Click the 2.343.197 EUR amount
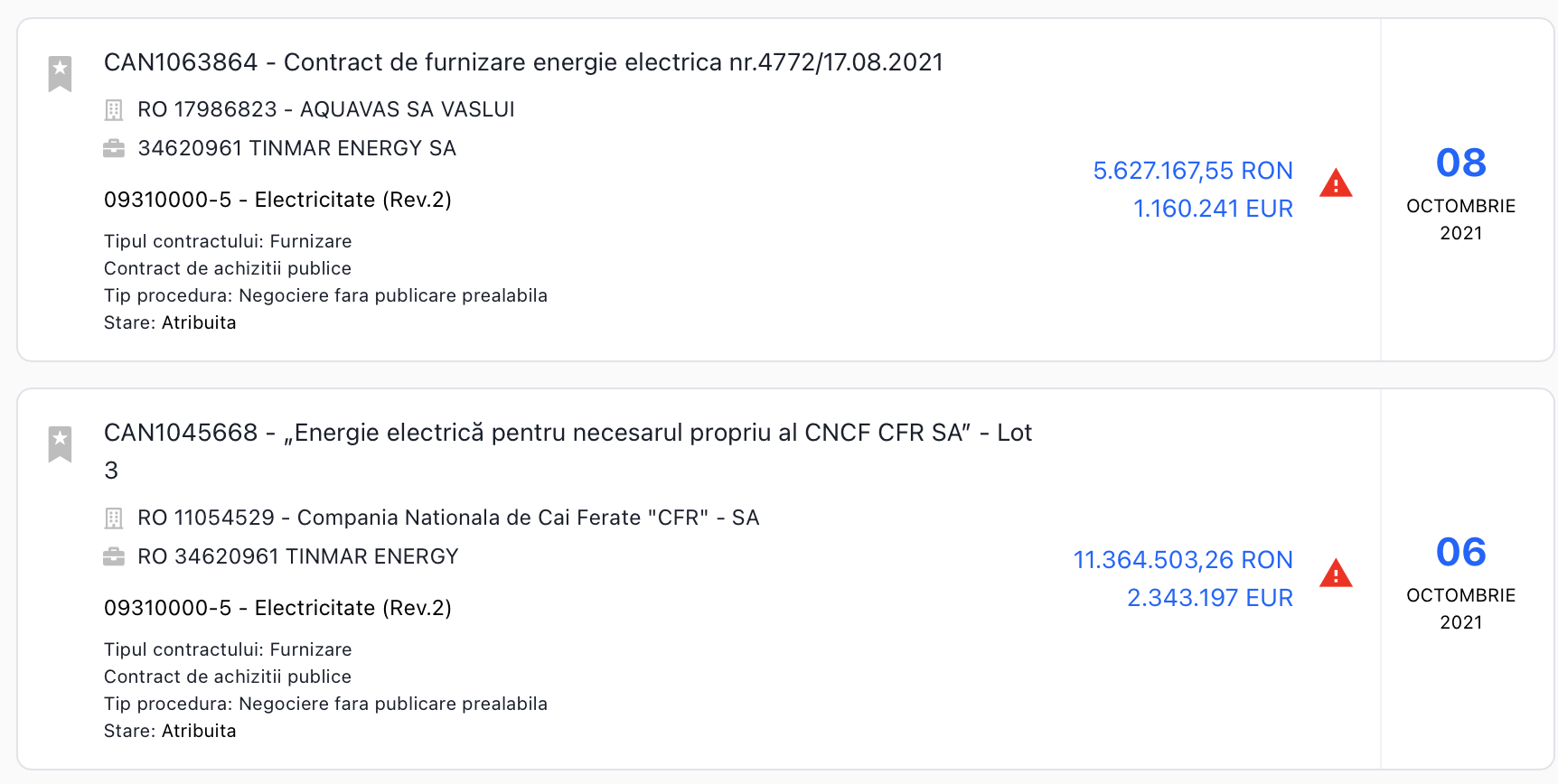This screenshot has height=784, width=1558. click(1209, 598)
